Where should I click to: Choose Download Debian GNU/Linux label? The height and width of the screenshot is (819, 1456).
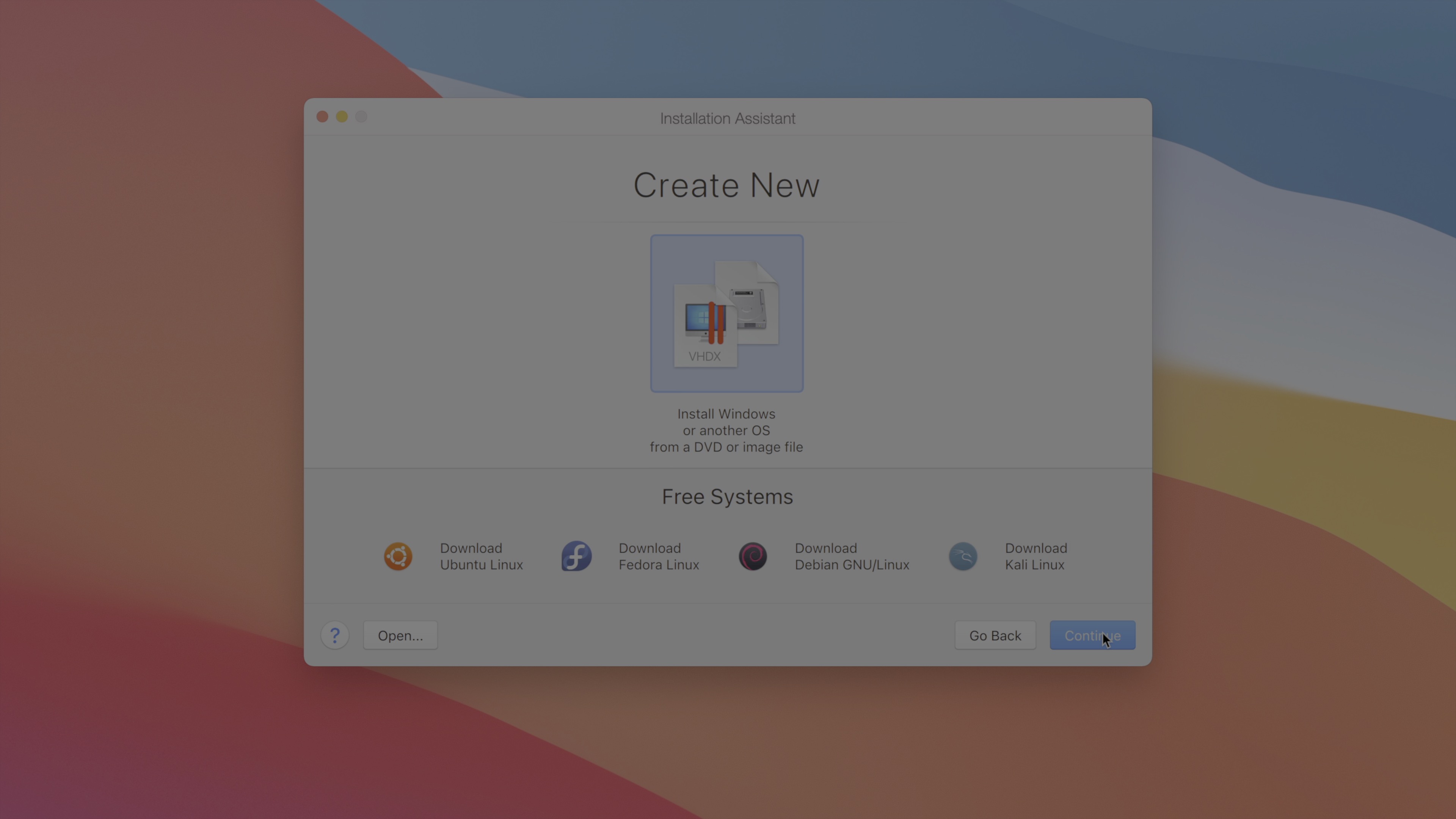click(851, 557)
